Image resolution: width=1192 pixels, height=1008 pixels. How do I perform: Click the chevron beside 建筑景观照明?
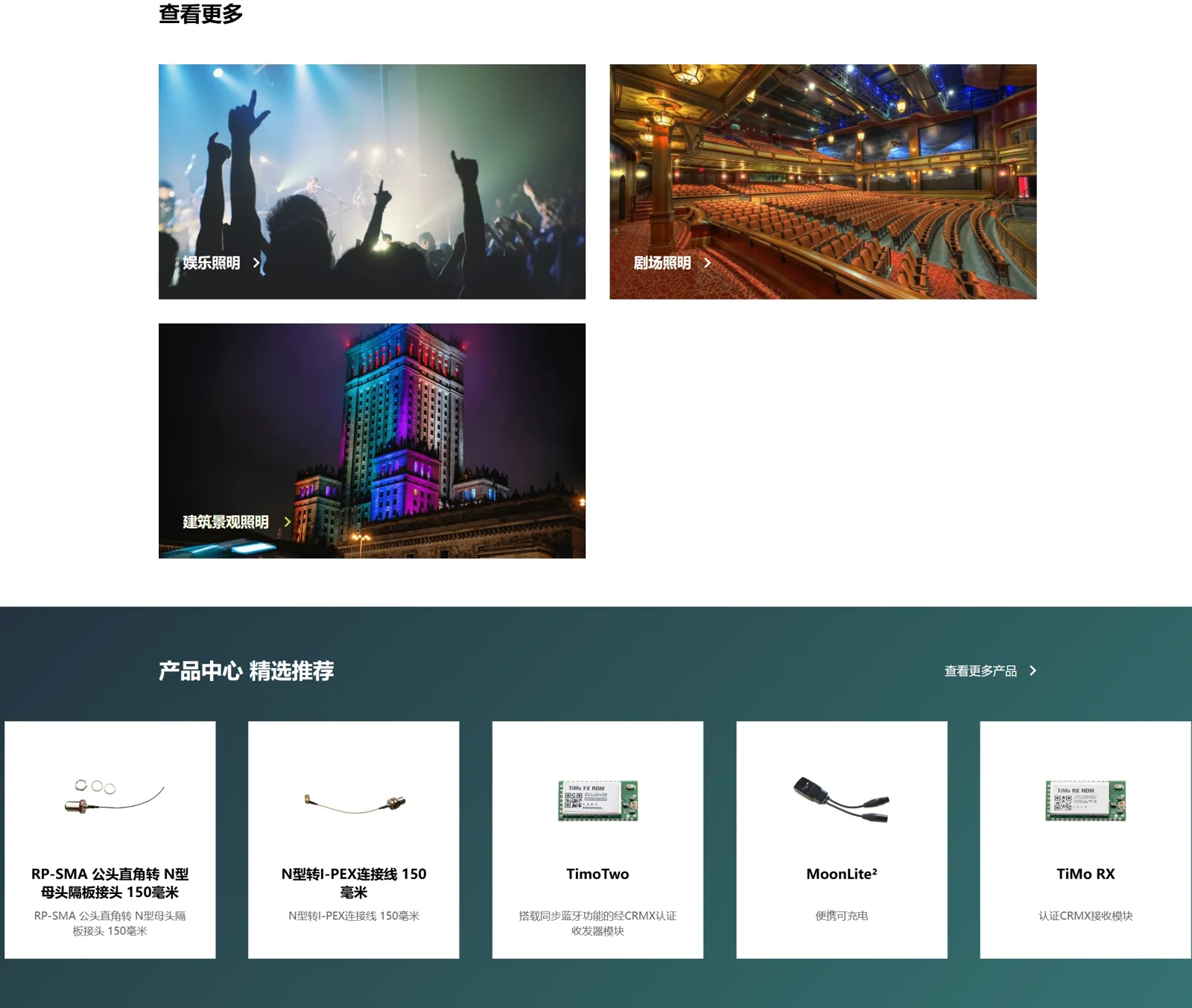tap(287, 522)
